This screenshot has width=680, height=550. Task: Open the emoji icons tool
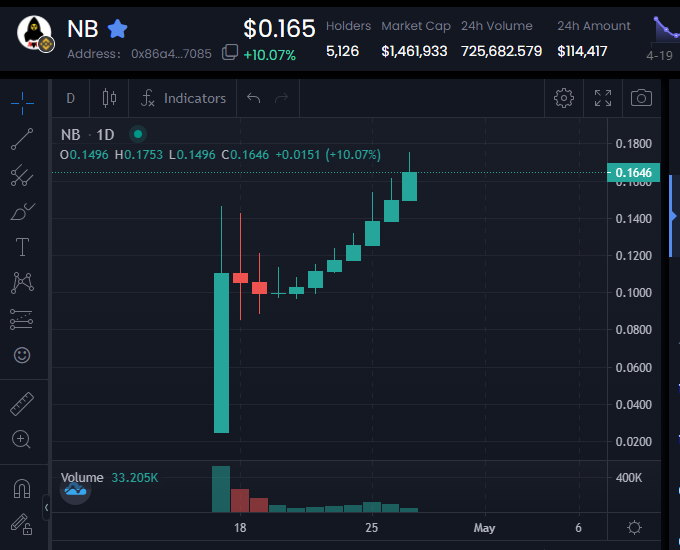22,355
